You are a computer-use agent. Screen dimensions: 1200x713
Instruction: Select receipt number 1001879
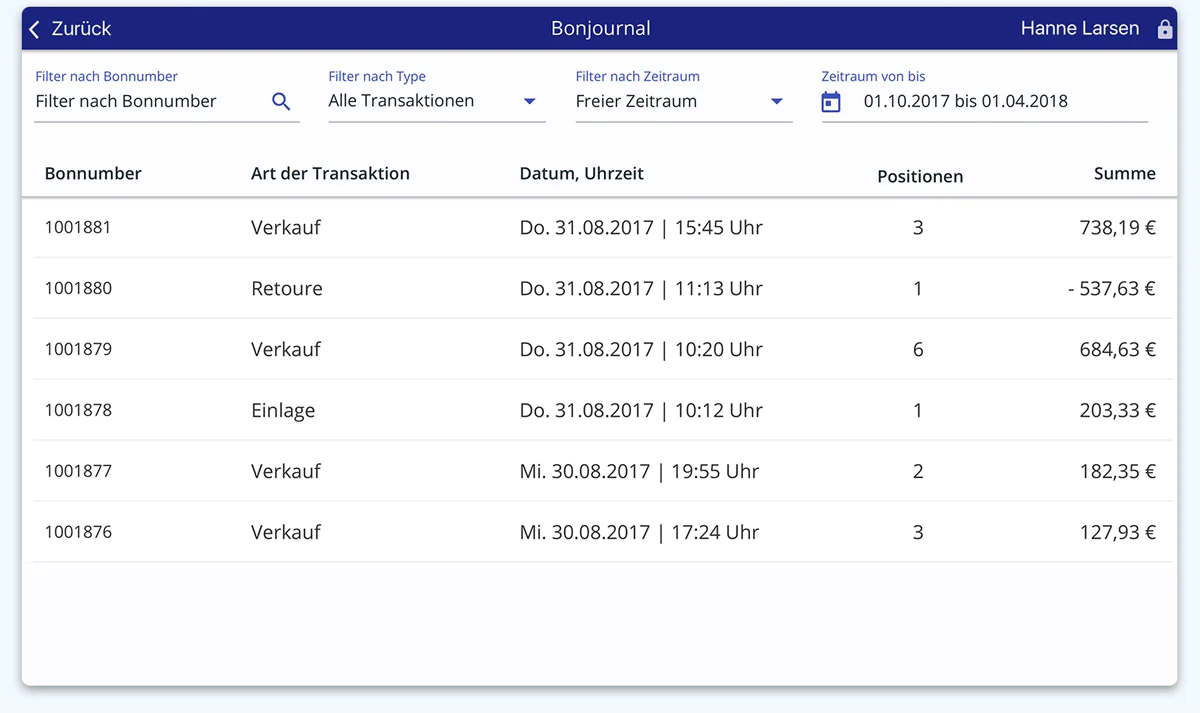tap(78, 349)
